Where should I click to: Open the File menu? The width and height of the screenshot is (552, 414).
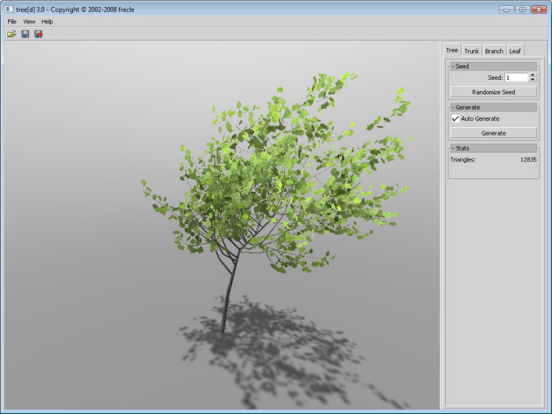point(12,22)
